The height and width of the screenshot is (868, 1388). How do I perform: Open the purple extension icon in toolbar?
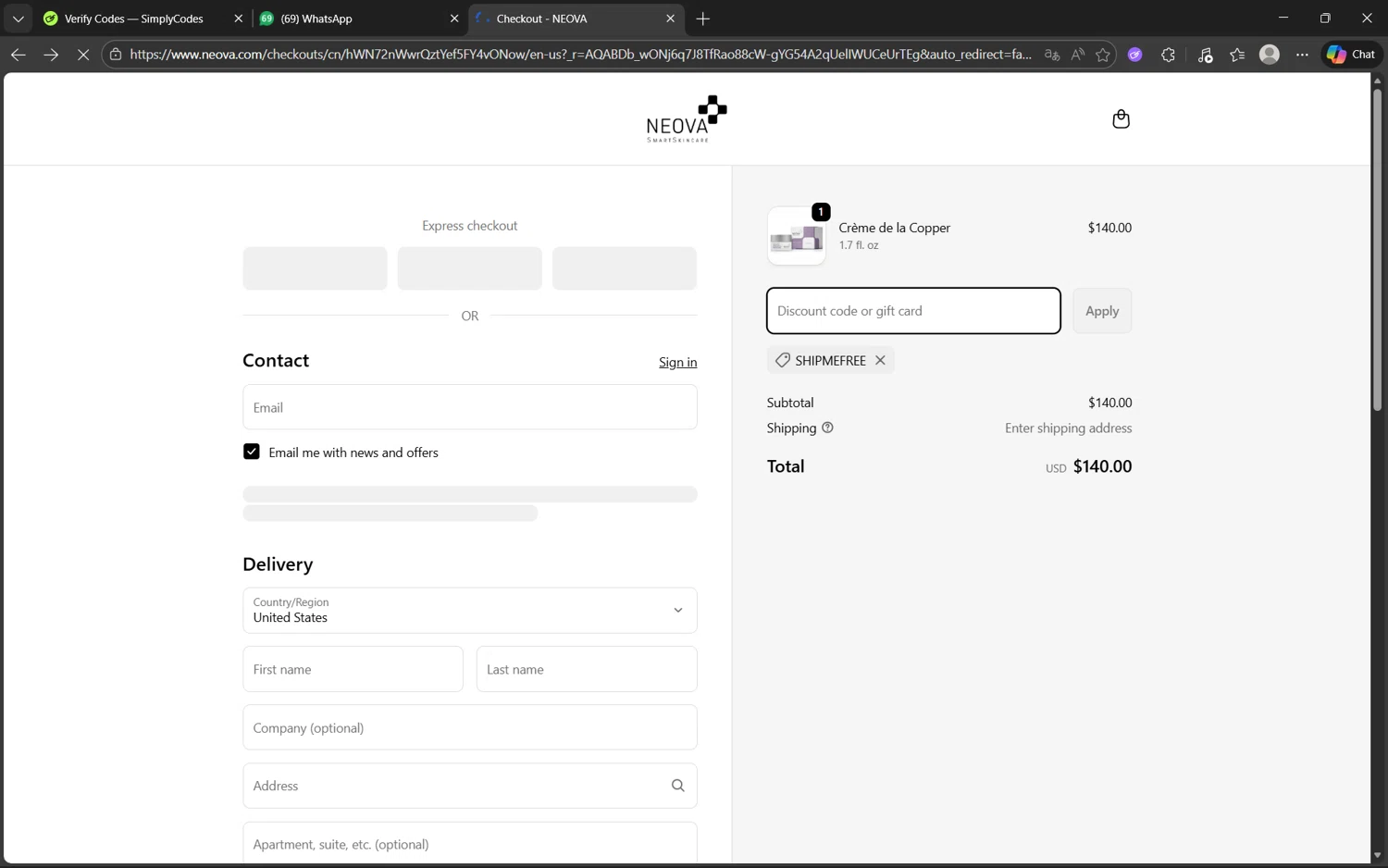click(1135, 55)
